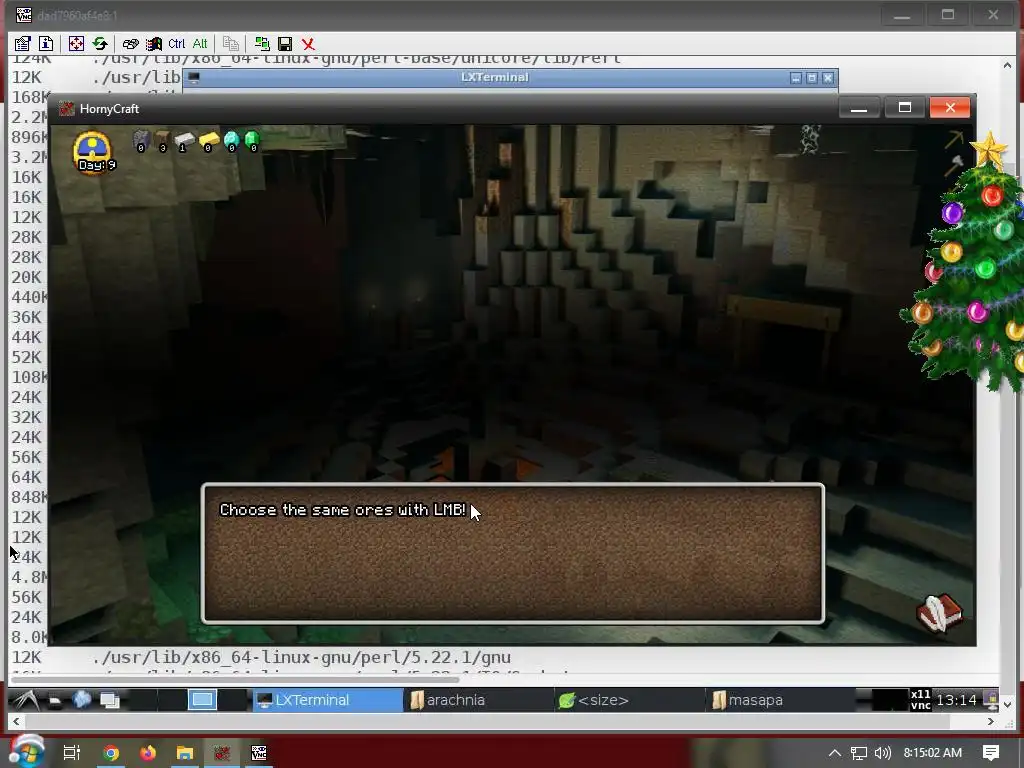The height and width of the screenshot is (768, 1024).
Task: Open the red journal book in game
Action: (x=940, y=613)
